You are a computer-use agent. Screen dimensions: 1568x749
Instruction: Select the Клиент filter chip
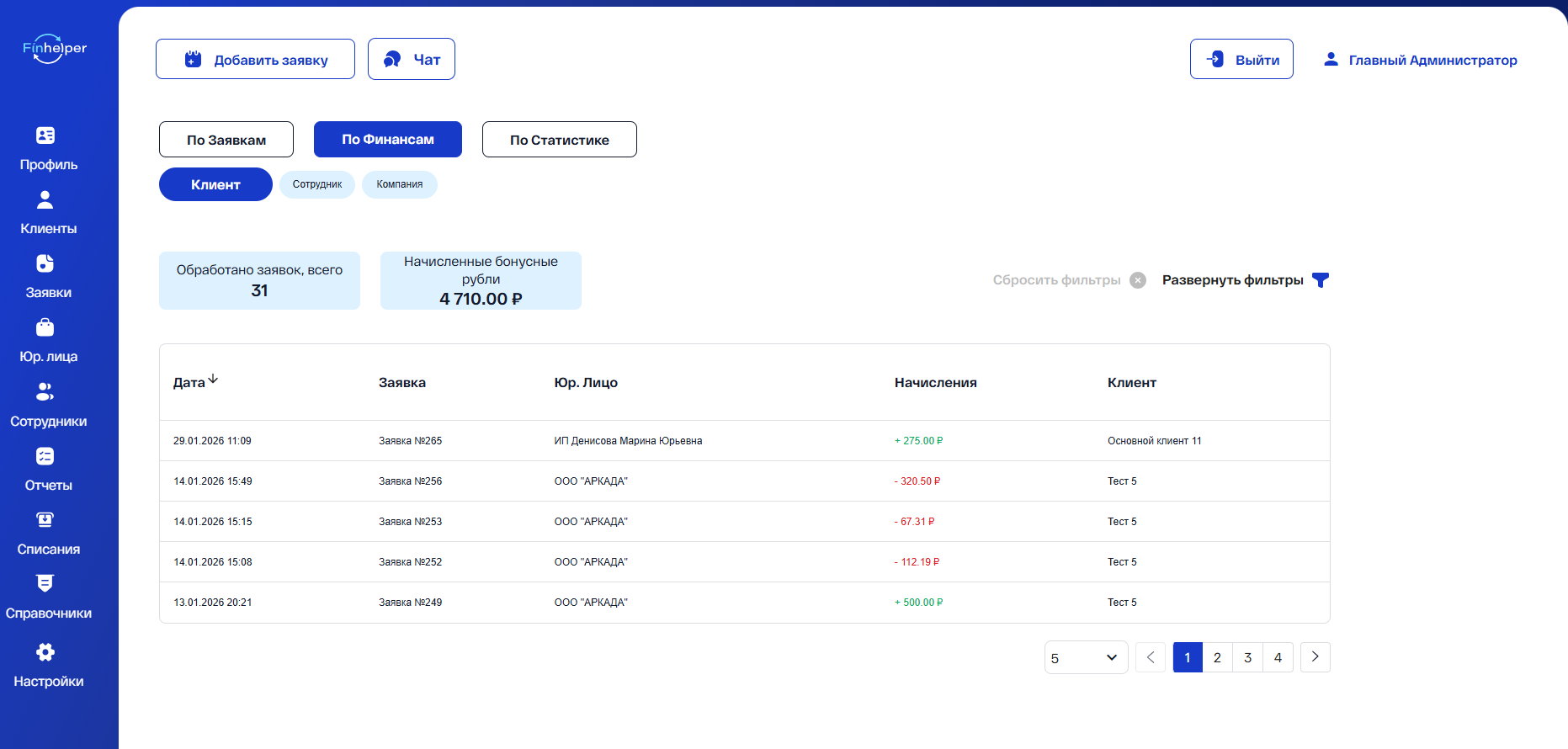215,184
